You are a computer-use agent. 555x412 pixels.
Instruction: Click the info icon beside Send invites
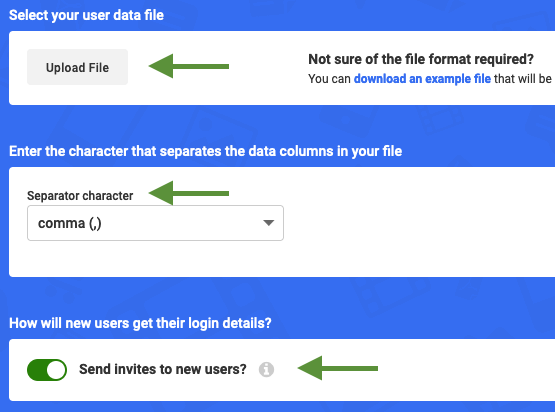tap(266, 370)
